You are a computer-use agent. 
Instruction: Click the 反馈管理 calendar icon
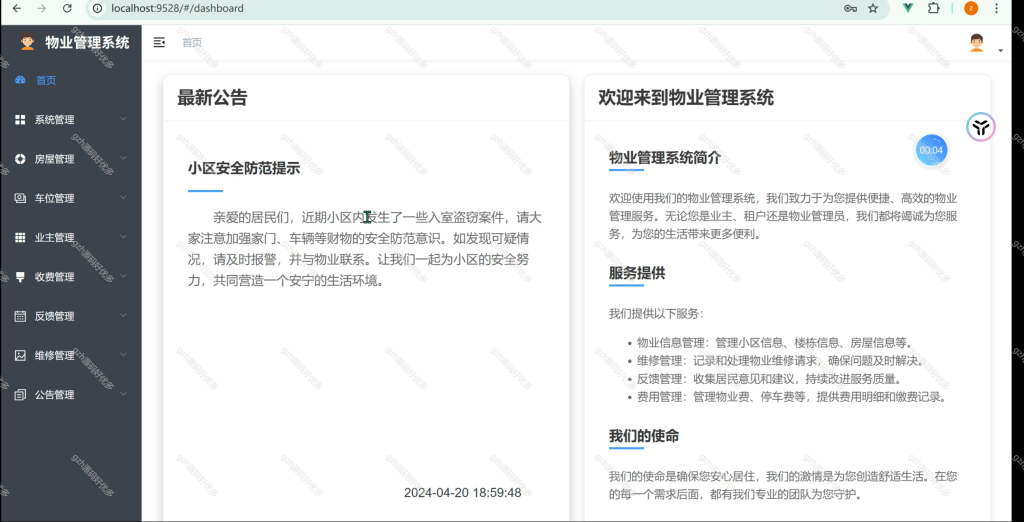click(20, 316)
